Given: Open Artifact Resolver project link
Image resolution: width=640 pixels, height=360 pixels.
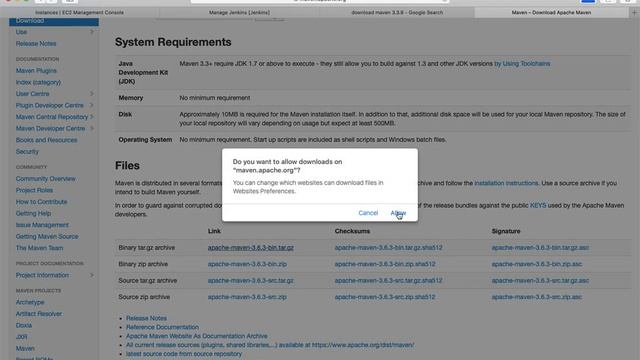Looking at the screenshot, I should (39, 314).
